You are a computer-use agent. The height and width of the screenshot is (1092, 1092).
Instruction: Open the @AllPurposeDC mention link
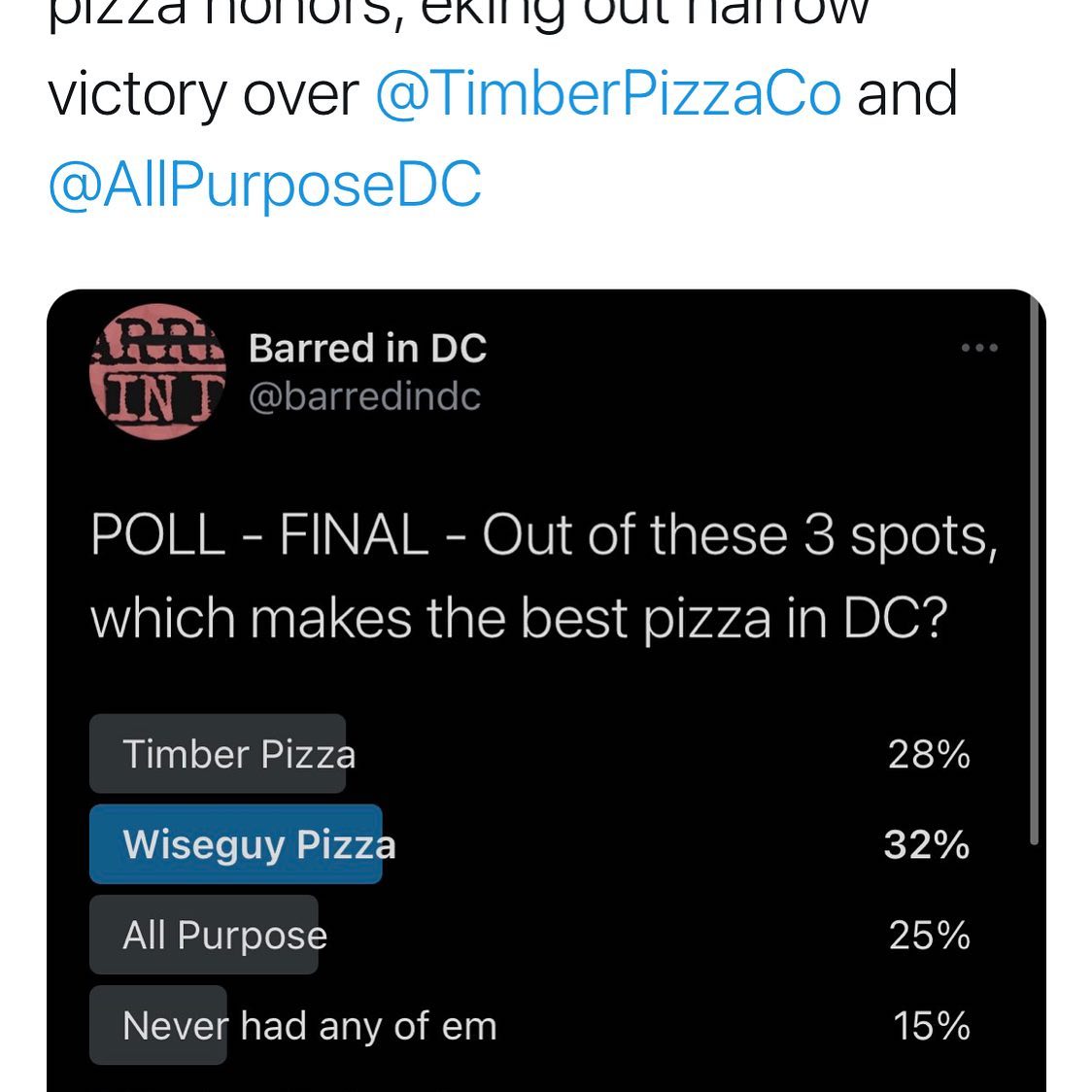(264, 185)
